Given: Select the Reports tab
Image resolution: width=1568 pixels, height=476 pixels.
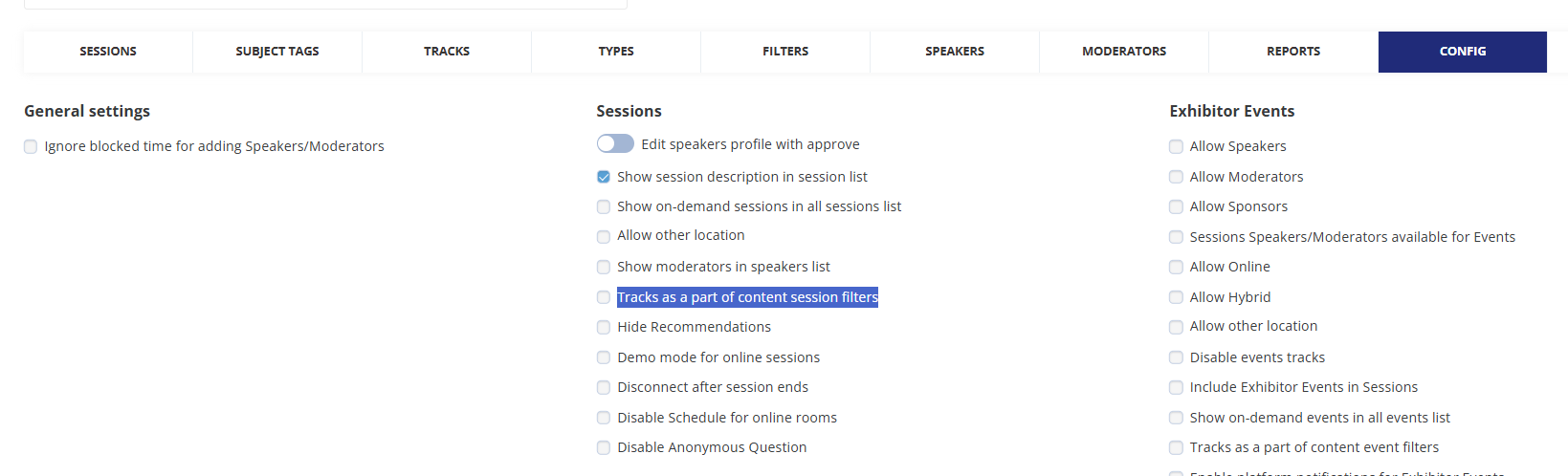Looking at the screenshot, I should pyautogui.click(x=1293, y=52).
